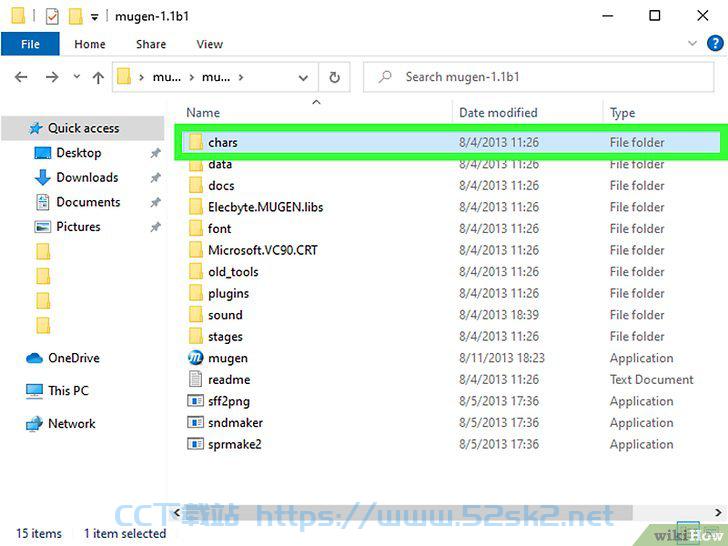Image resolution: width=728 pixels, height=546 pixels.
Task: Select the plugins folder icon
Action: pyautogui.click(x=196, y=293)
